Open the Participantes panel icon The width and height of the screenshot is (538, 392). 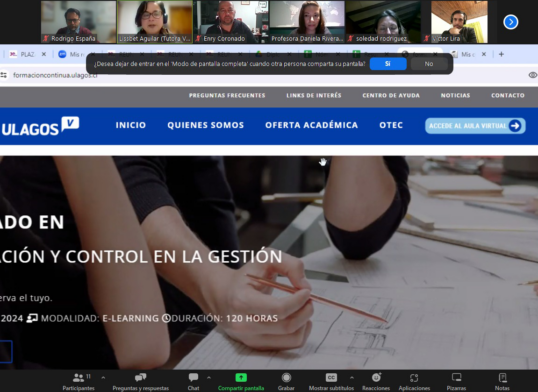tap(79, 378)
